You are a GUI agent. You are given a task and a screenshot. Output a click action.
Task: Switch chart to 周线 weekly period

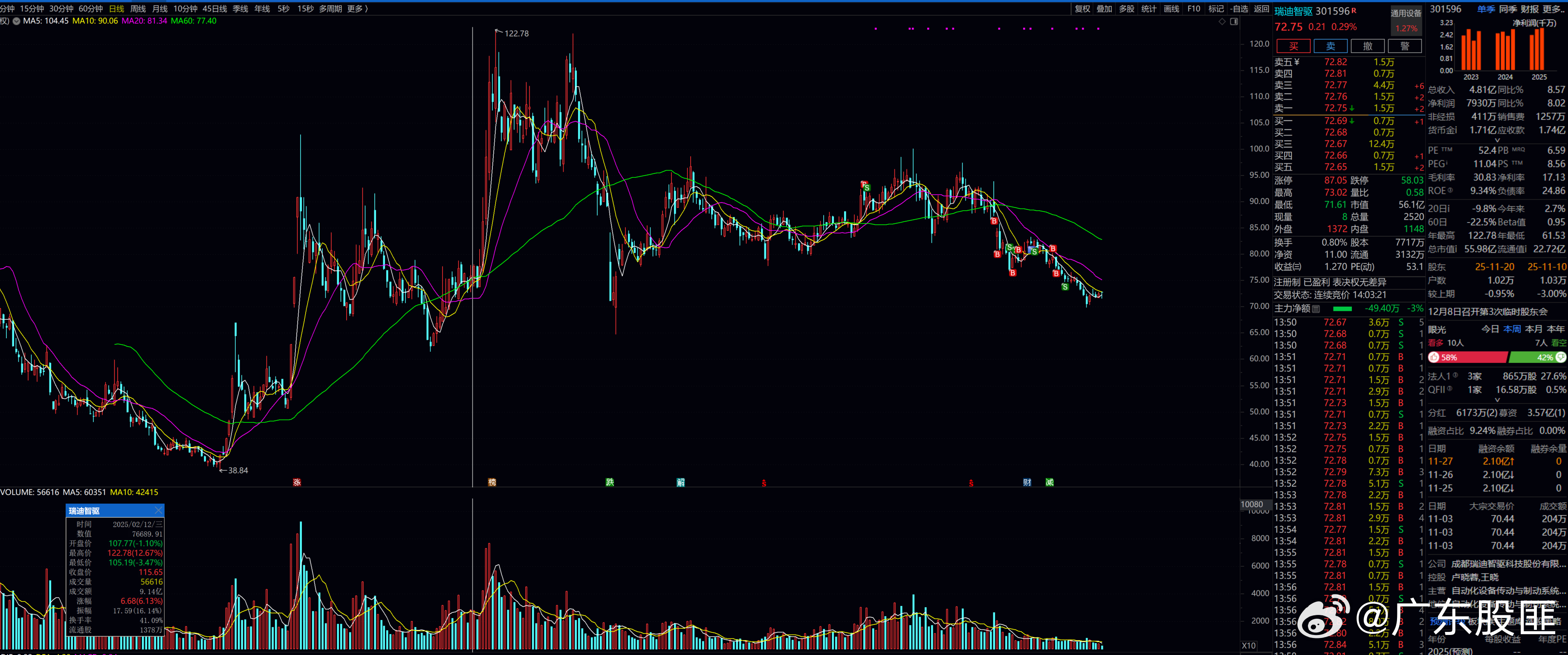138,9
